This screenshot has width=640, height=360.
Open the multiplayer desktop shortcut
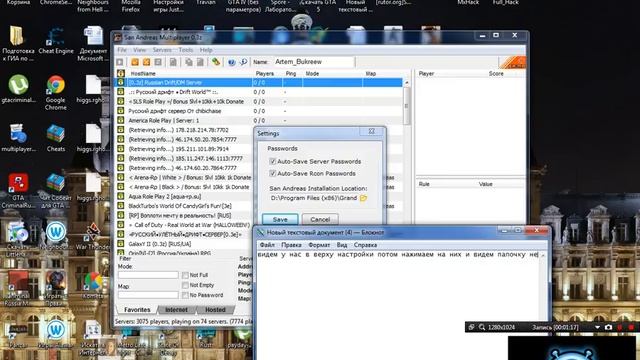18,138
